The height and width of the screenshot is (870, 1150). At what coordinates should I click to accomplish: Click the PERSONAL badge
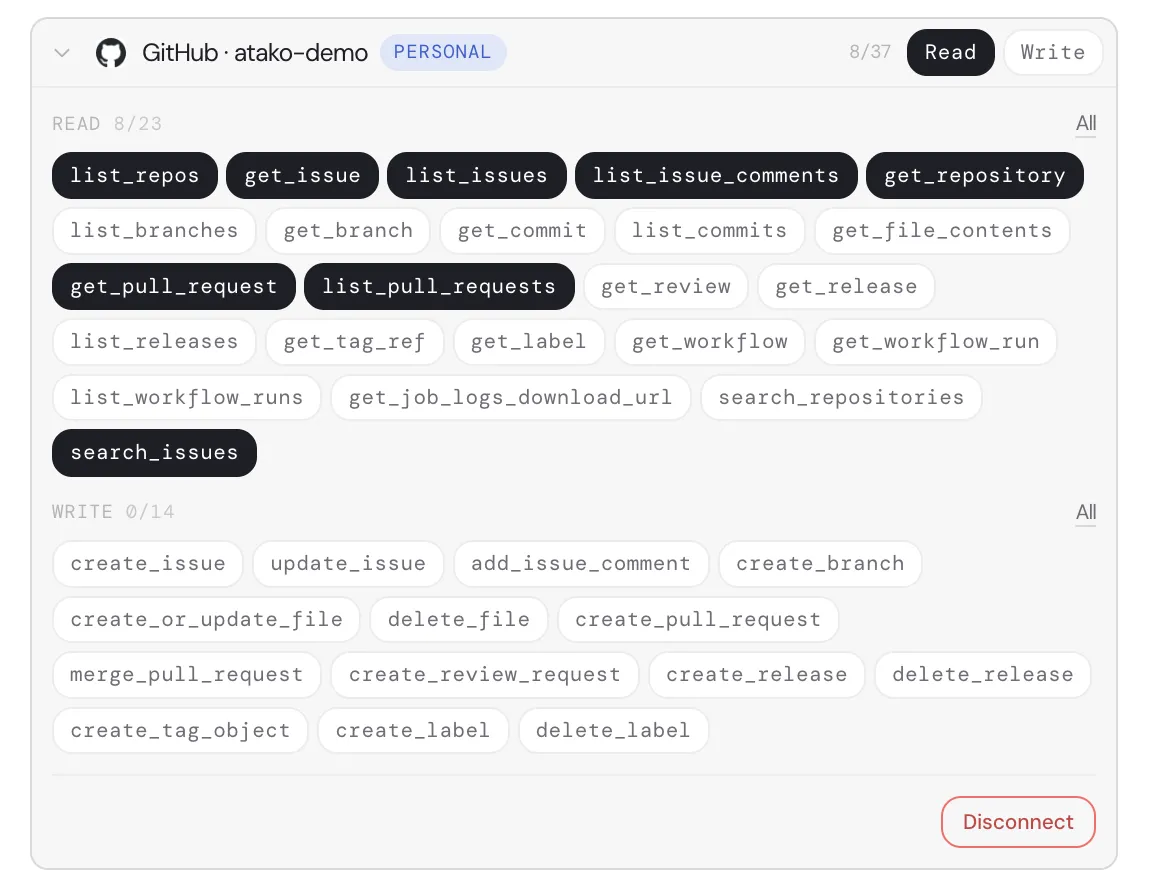click(x=442, y=52)
